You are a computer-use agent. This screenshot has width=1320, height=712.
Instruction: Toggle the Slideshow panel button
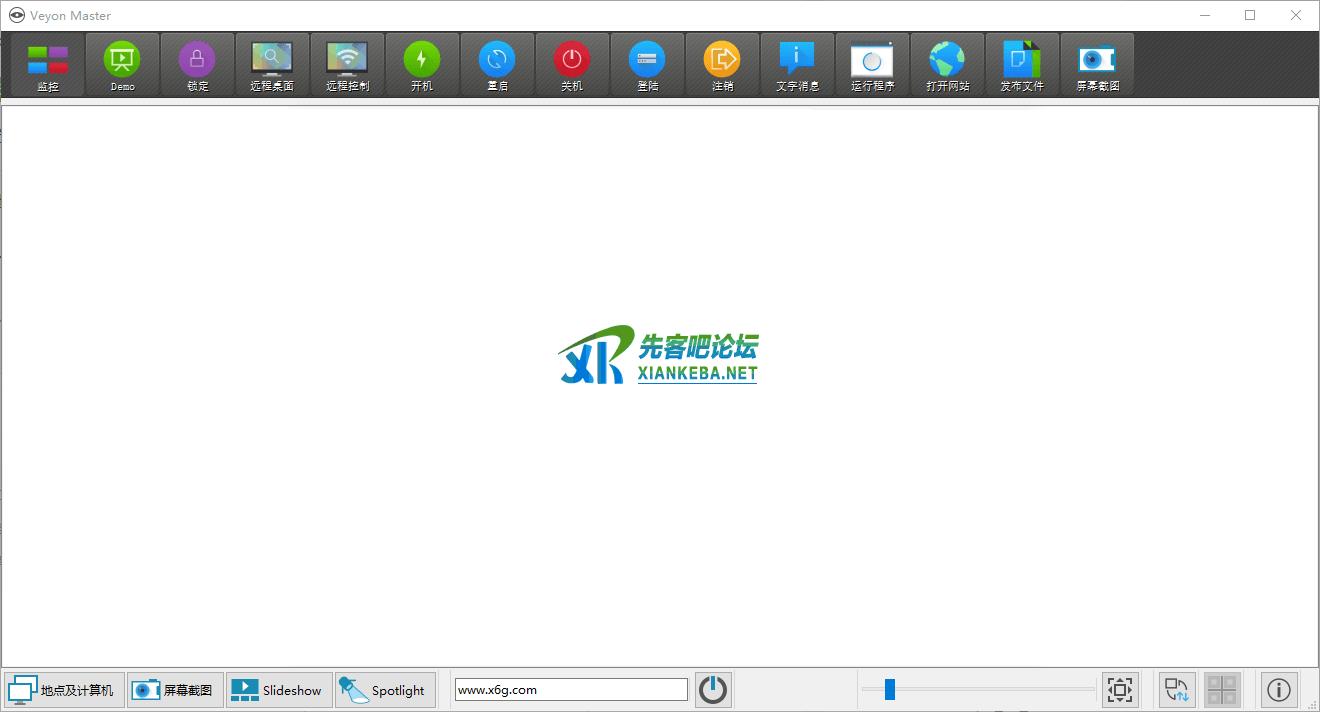pos(277,690)
